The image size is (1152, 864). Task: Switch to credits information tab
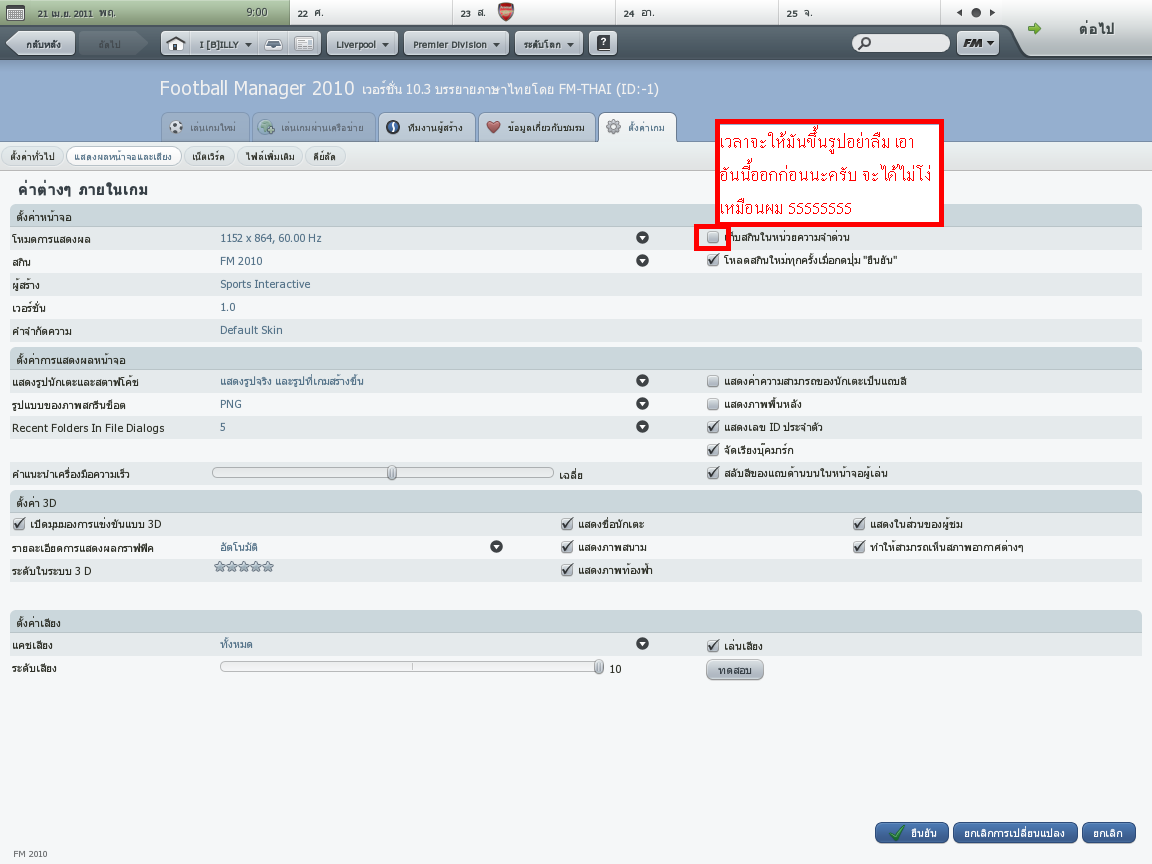point(537,127)
